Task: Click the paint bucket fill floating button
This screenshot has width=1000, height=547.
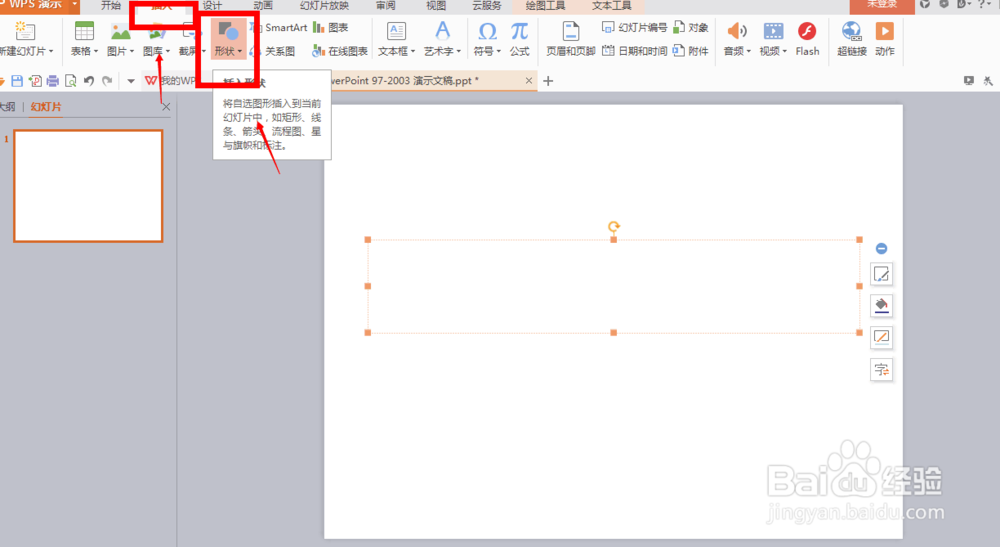Action: (881, 305)
